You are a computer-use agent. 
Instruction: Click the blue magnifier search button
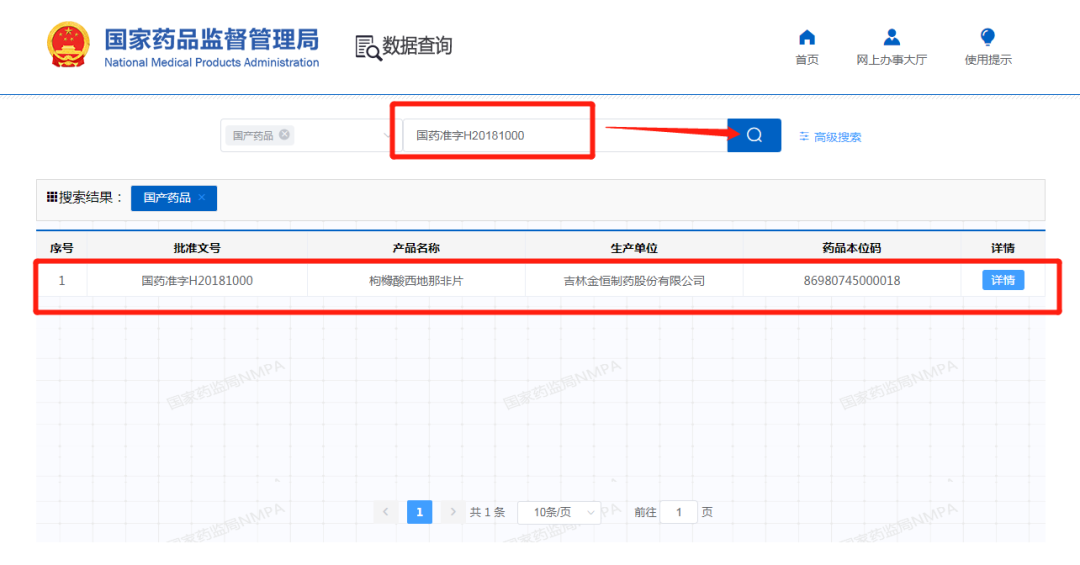tap(754, 135)
